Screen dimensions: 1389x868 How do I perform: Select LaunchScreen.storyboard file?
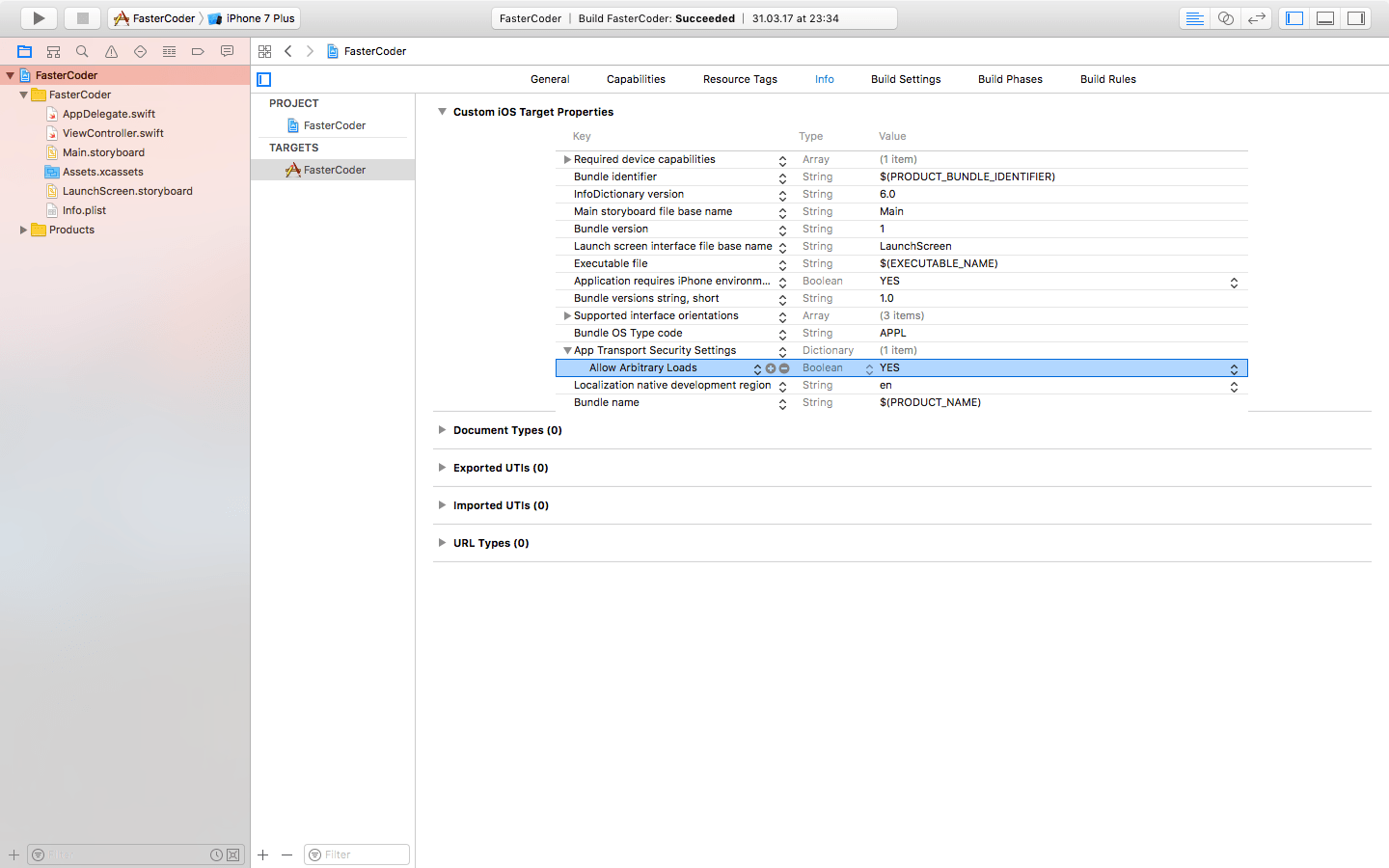coord(127,191)
